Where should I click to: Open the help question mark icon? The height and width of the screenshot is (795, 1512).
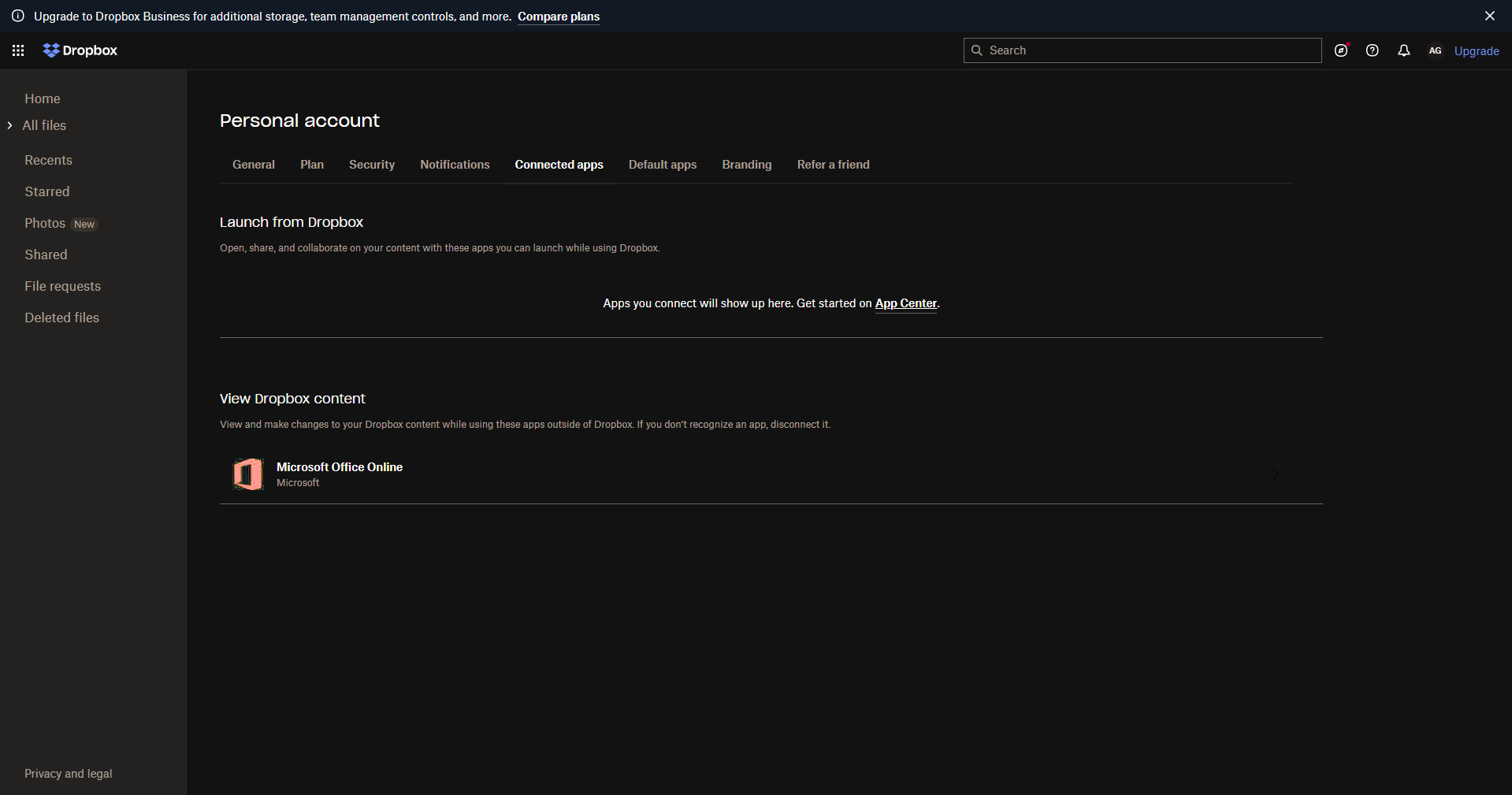click(x=1373, y=50)
